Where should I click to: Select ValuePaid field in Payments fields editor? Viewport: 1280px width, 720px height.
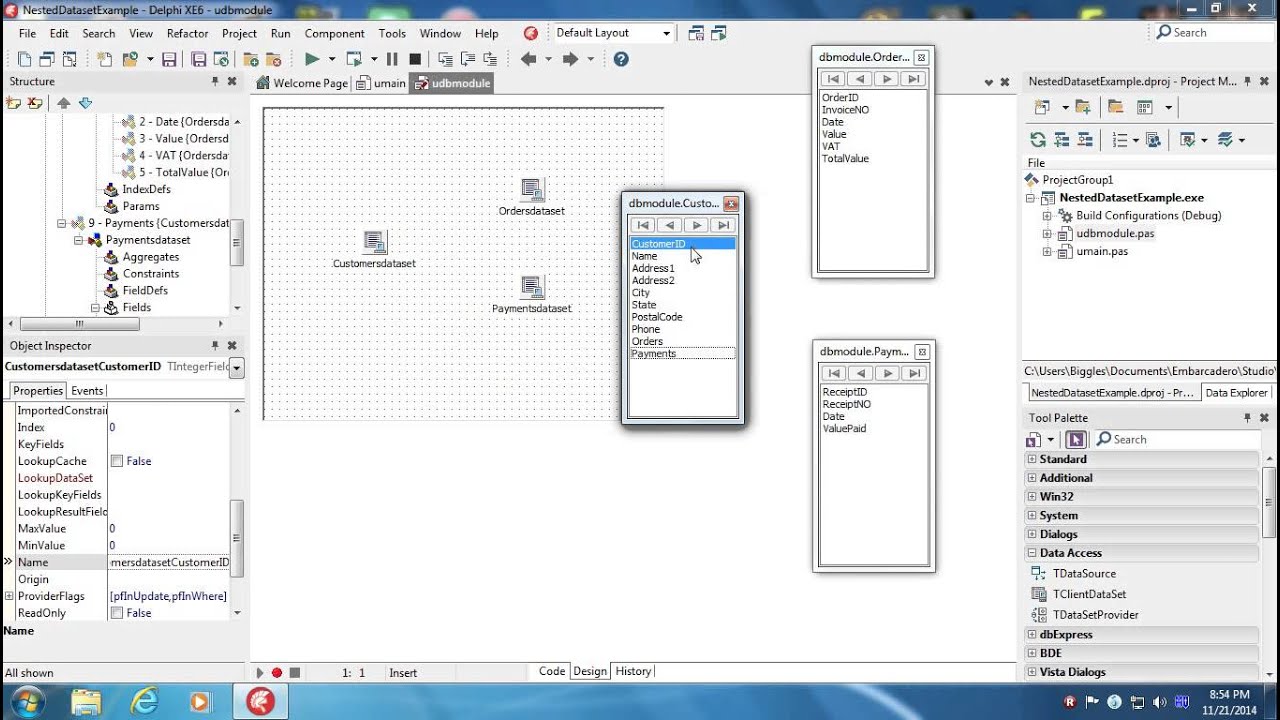coord(844,429)
